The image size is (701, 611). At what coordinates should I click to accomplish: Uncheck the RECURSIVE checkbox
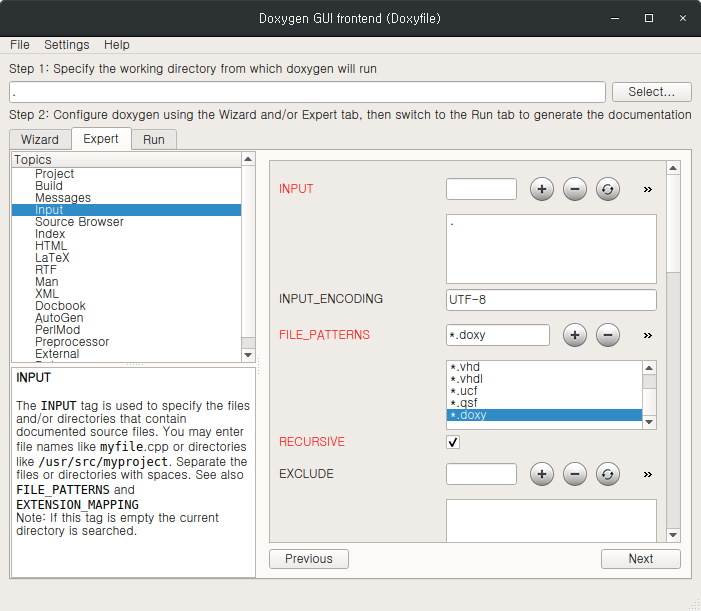point(453,442)
